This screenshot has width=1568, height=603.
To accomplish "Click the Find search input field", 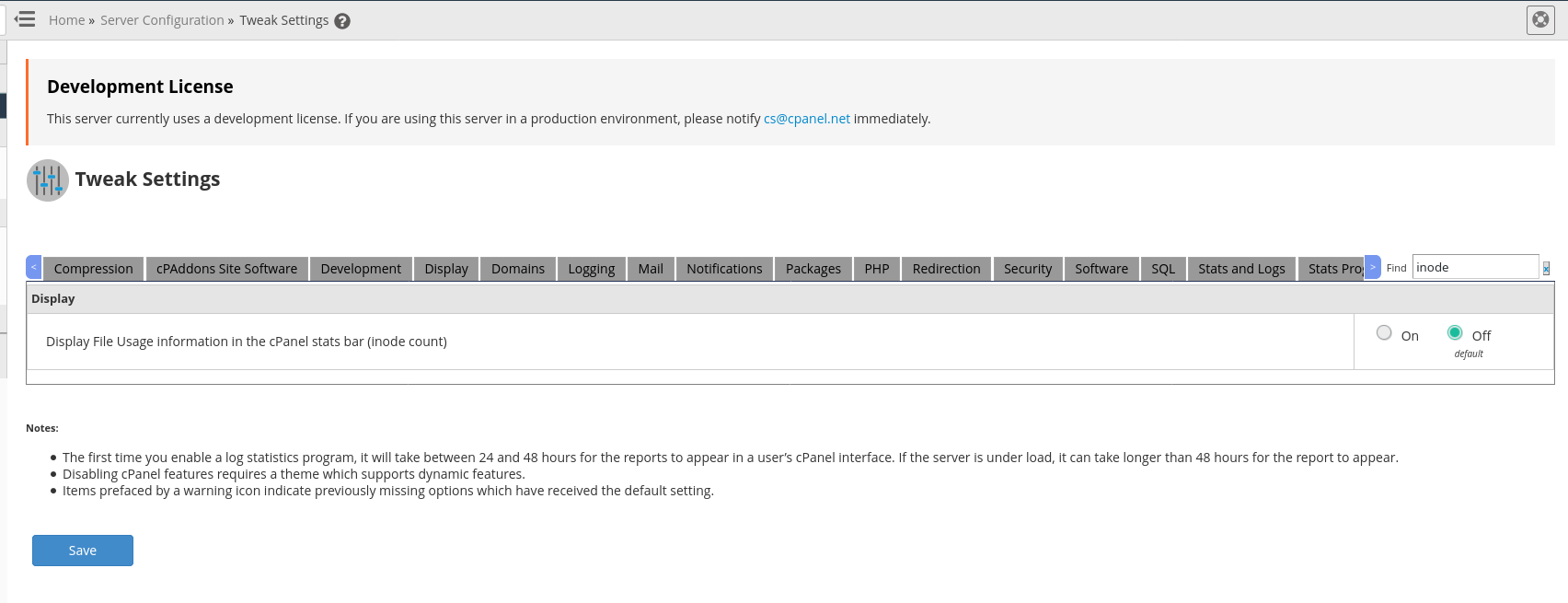I will [x=1474, y=268].
